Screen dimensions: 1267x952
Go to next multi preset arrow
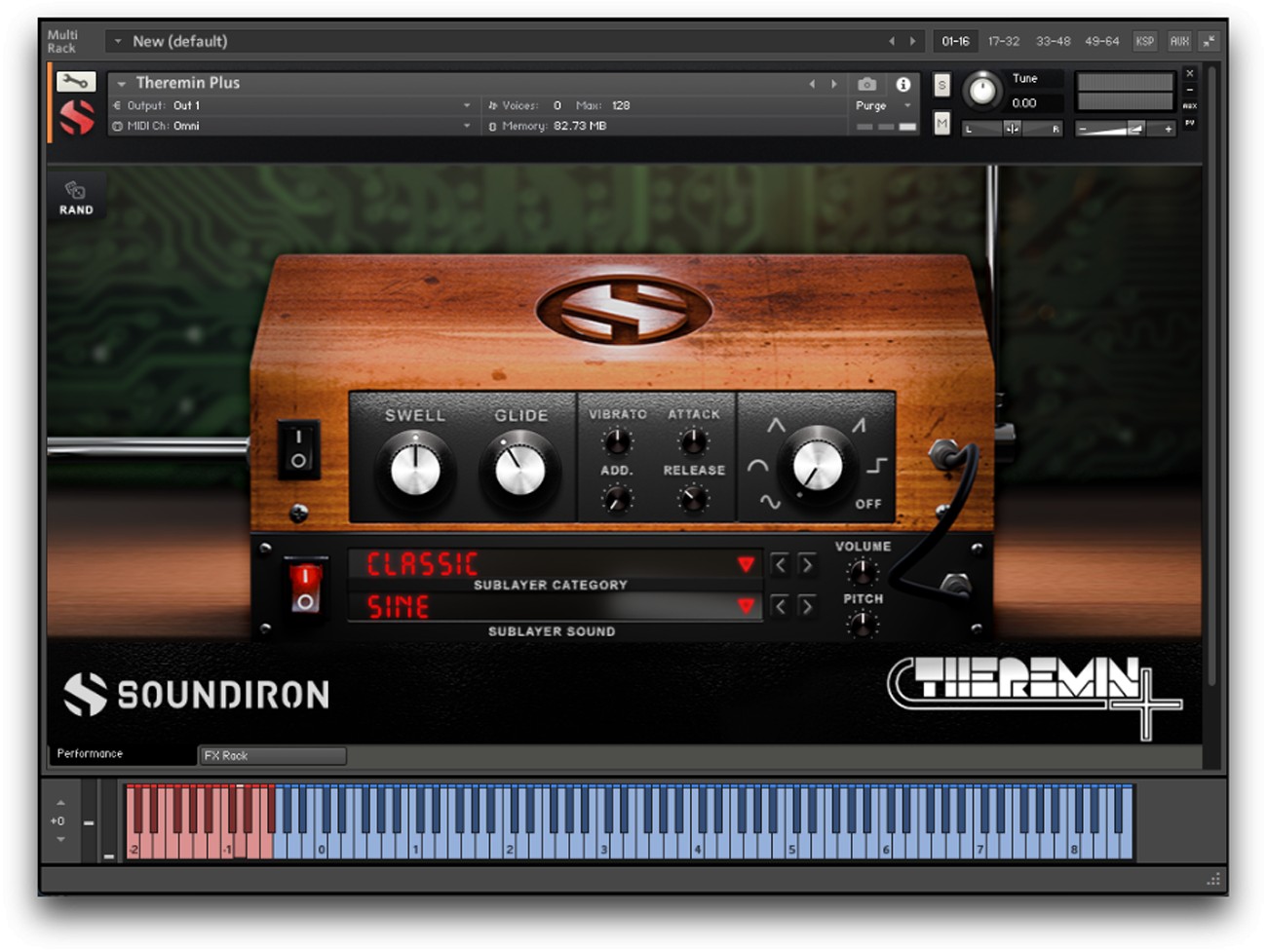tap(912, 41)
